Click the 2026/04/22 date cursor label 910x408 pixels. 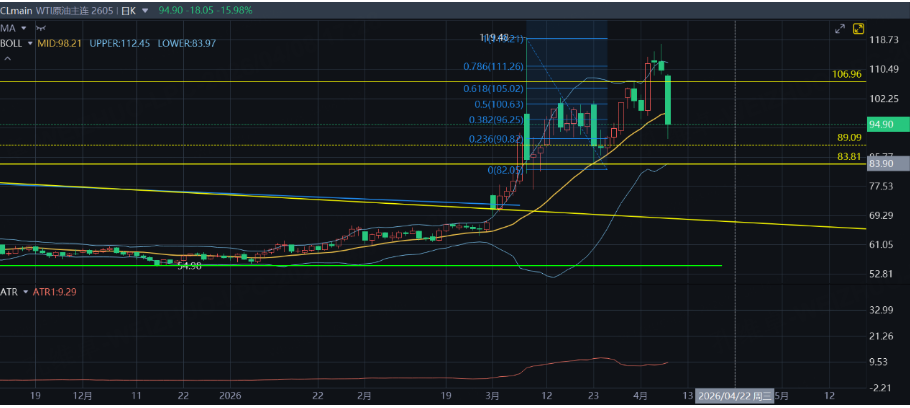pos(735,396)
